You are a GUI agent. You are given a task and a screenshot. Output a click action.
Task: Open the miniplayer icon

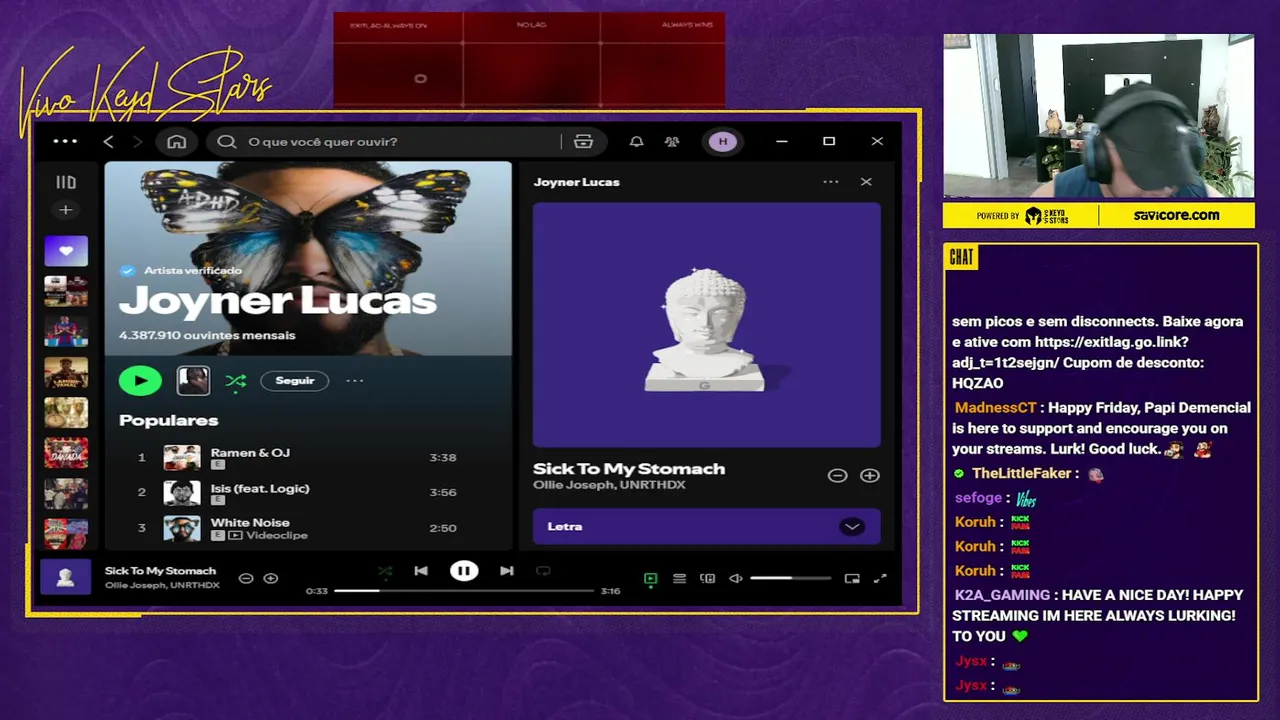click(x=852, y=578)
